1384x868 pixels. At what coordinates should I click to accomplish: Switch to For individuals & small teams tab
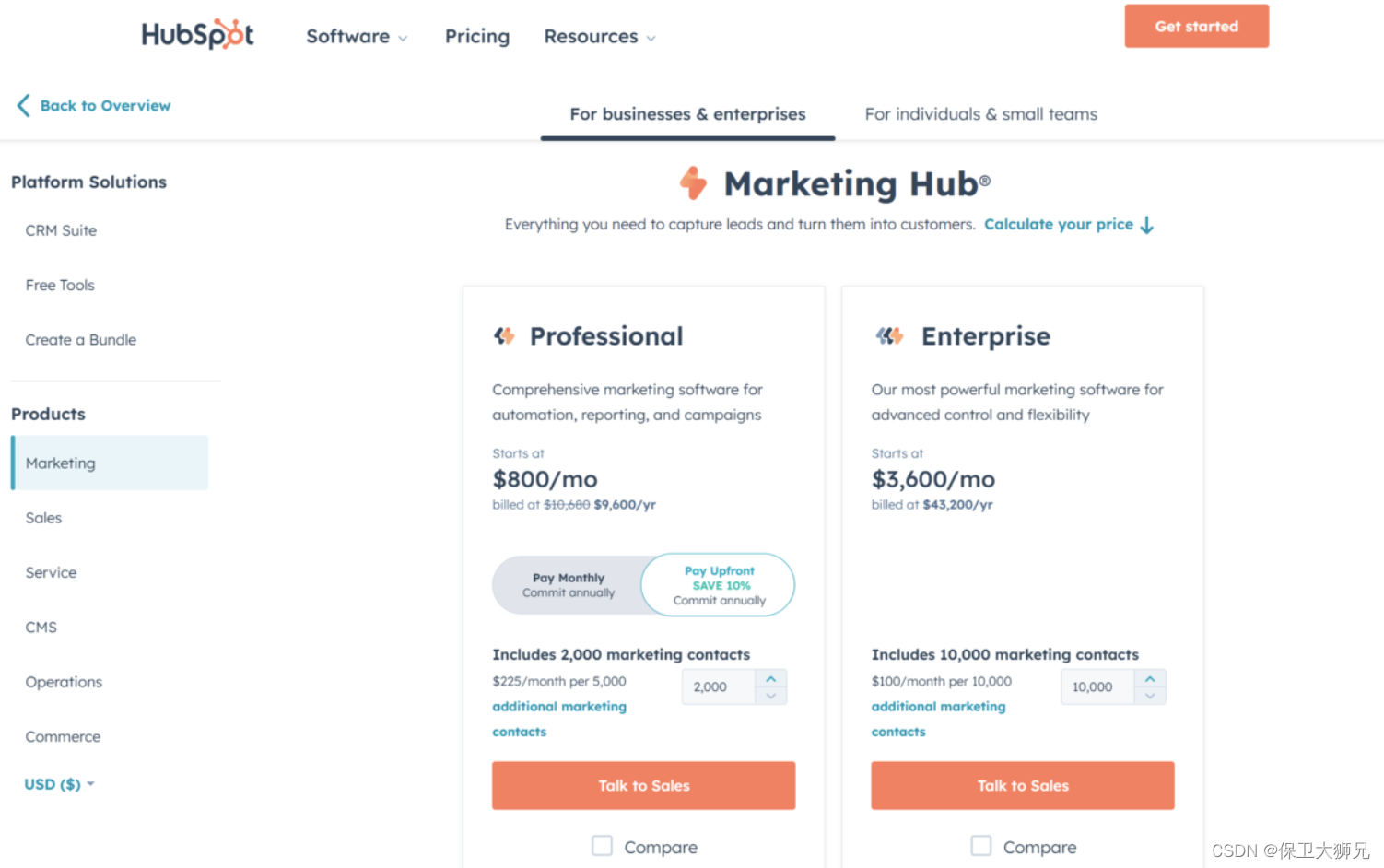[x=980, y=114]
